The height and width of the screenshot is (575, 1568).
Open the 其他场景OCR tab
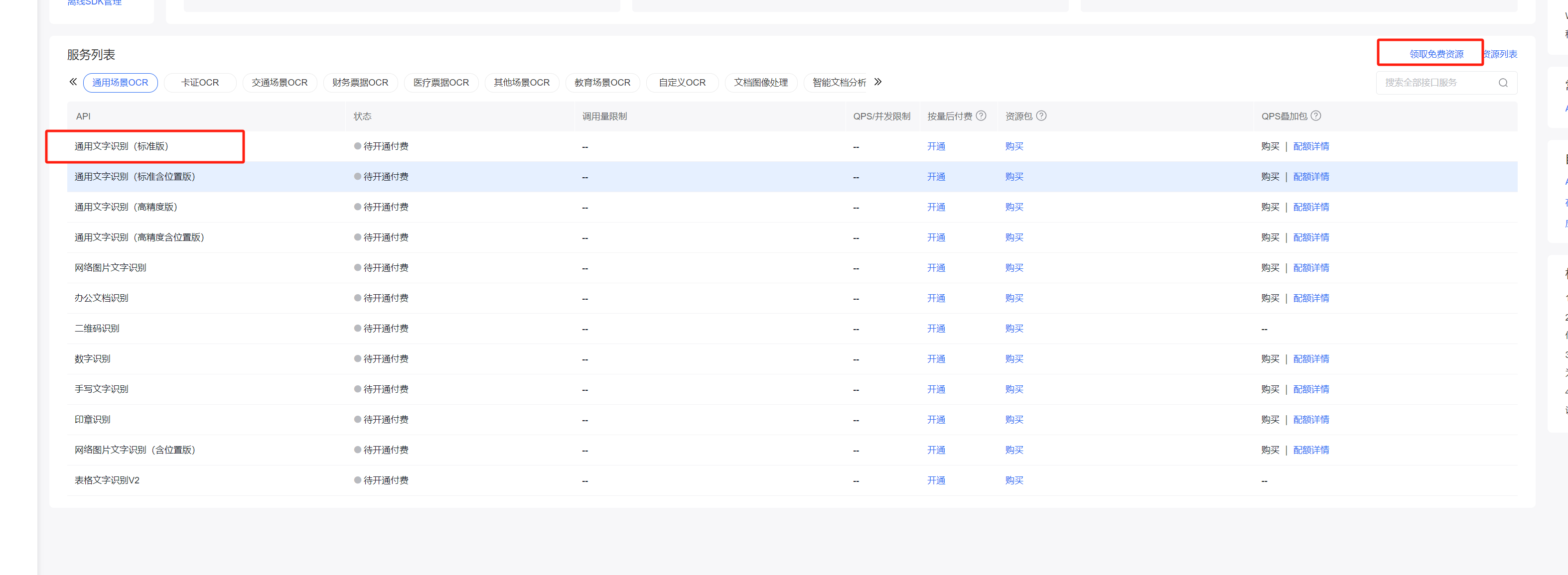point(522,83)
